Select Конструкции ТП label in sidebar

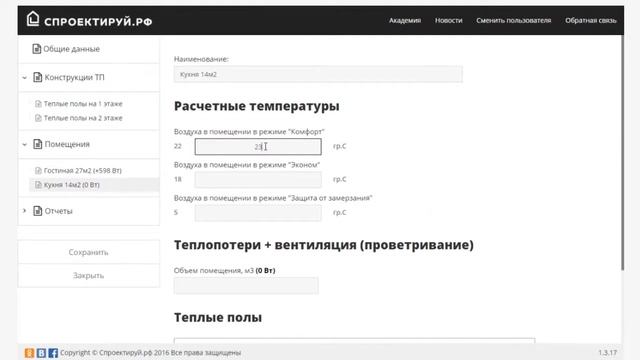coord(74,77)
